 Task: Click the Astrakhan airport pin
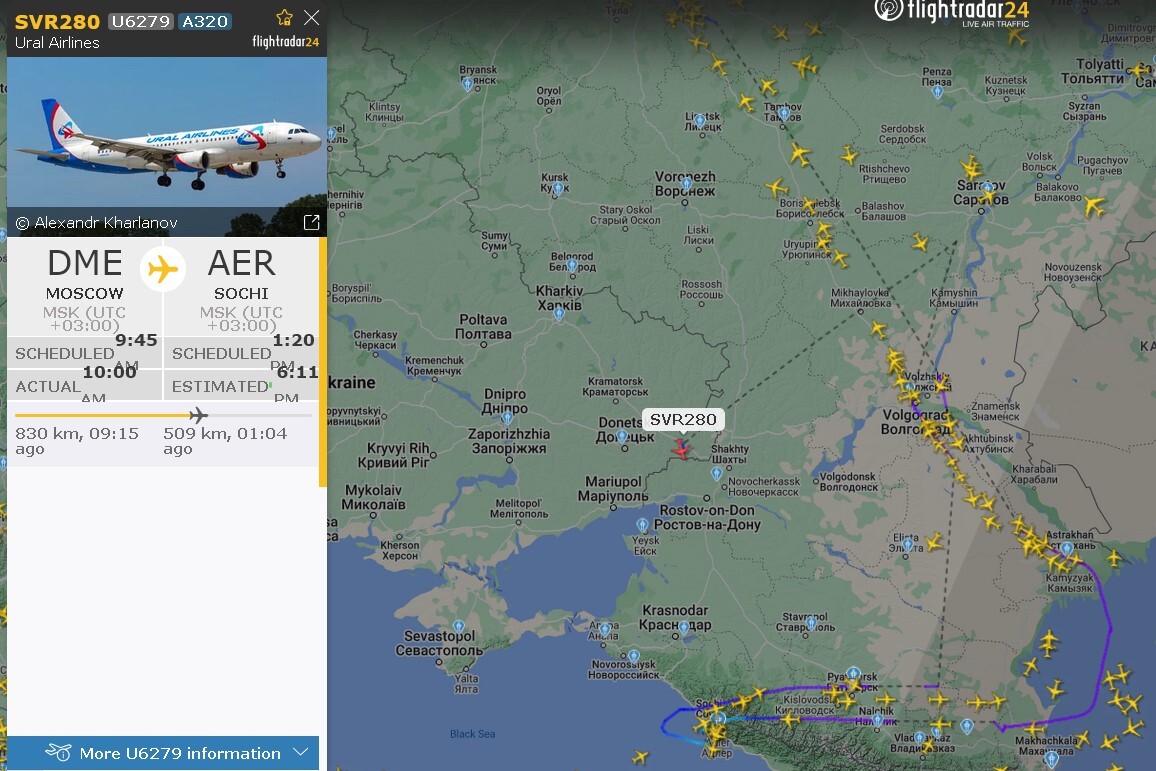(1067, 548)
